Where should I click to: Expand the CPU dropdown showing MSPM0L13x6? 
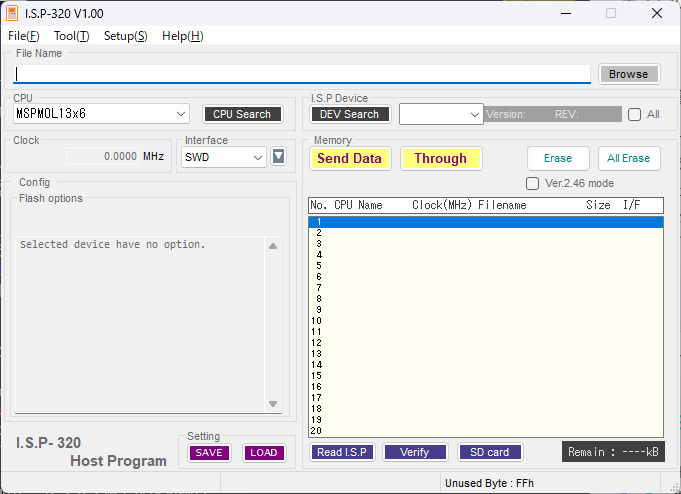(x=180, y=114)
